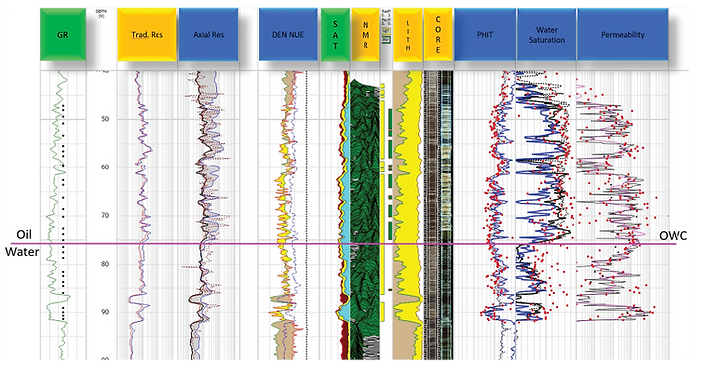Select the GR track header
706x374 pixels.
[x=63, y=35]
